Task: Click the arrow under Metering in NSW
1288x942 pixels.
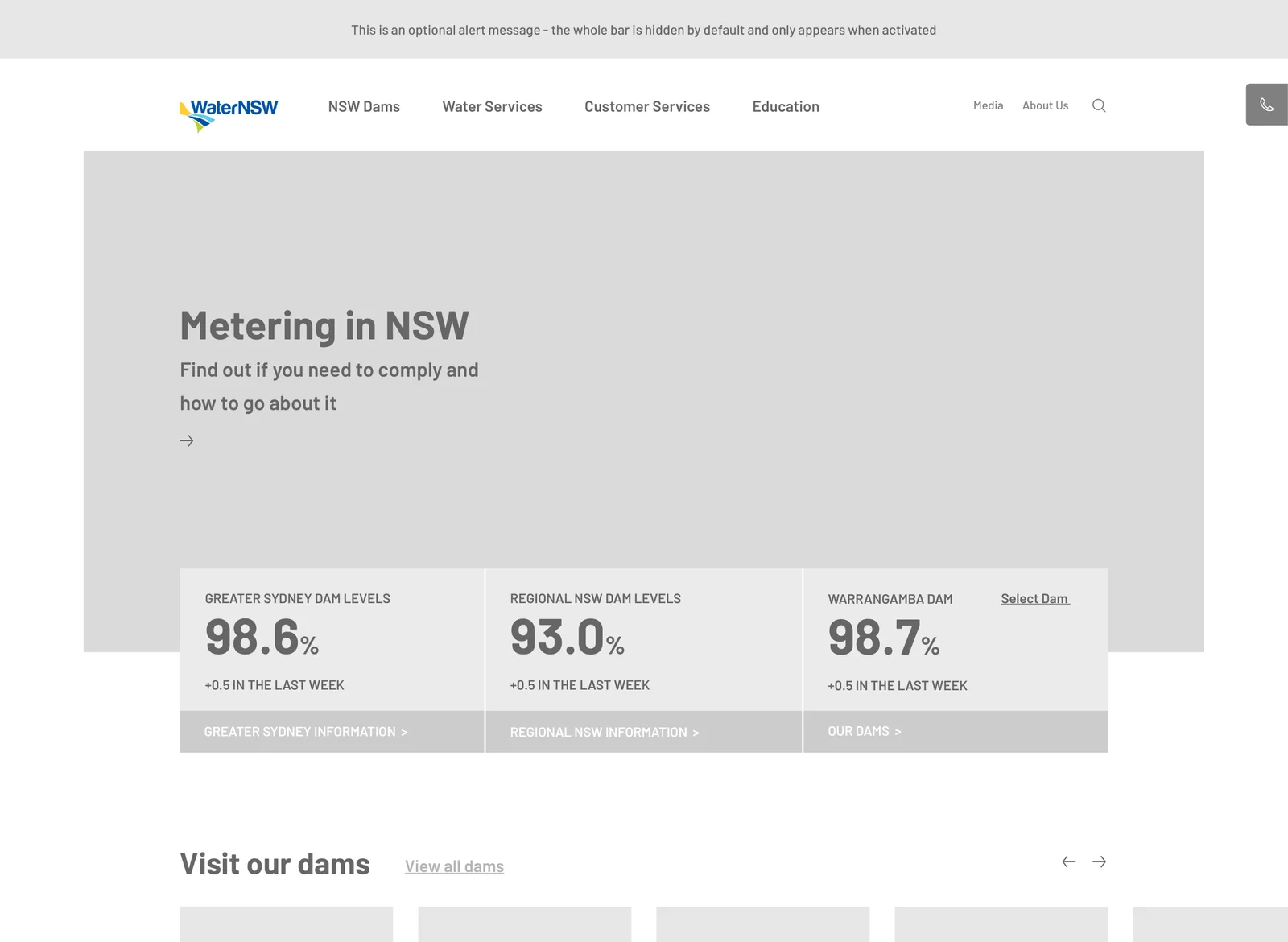Action: 187,440
